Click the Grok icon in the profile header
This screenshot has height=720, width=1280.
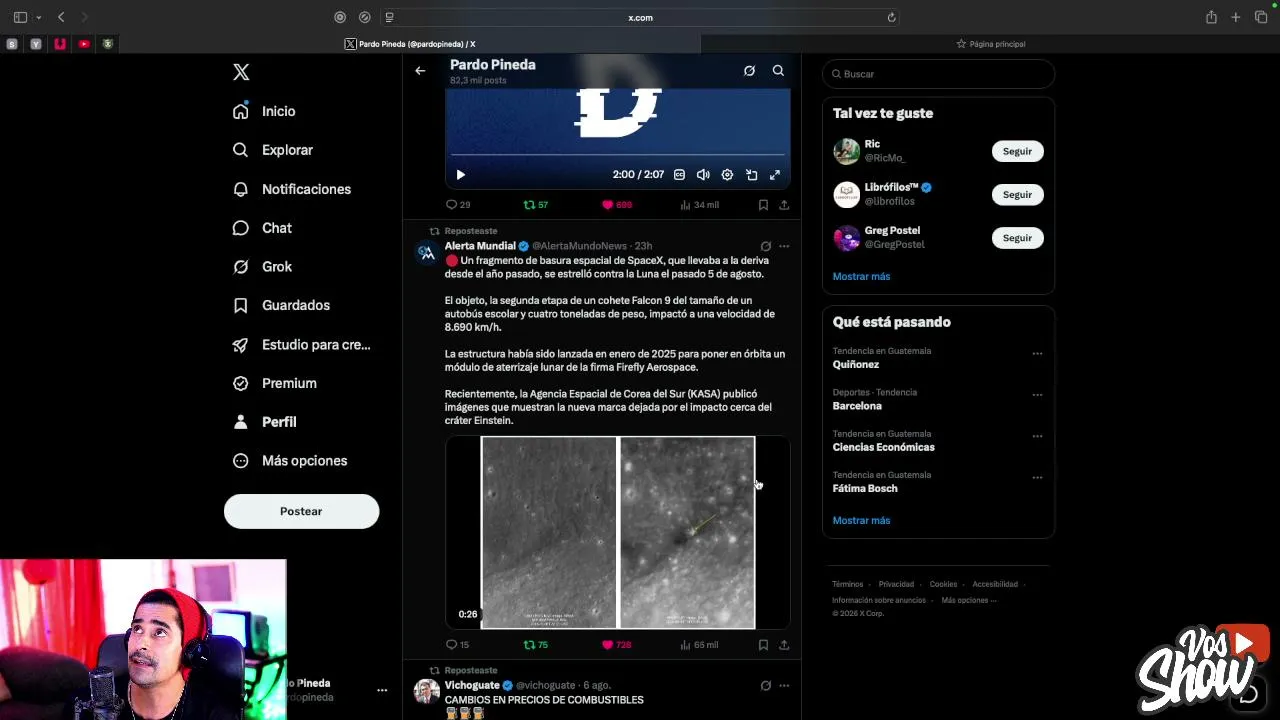(x=749, y=71)
